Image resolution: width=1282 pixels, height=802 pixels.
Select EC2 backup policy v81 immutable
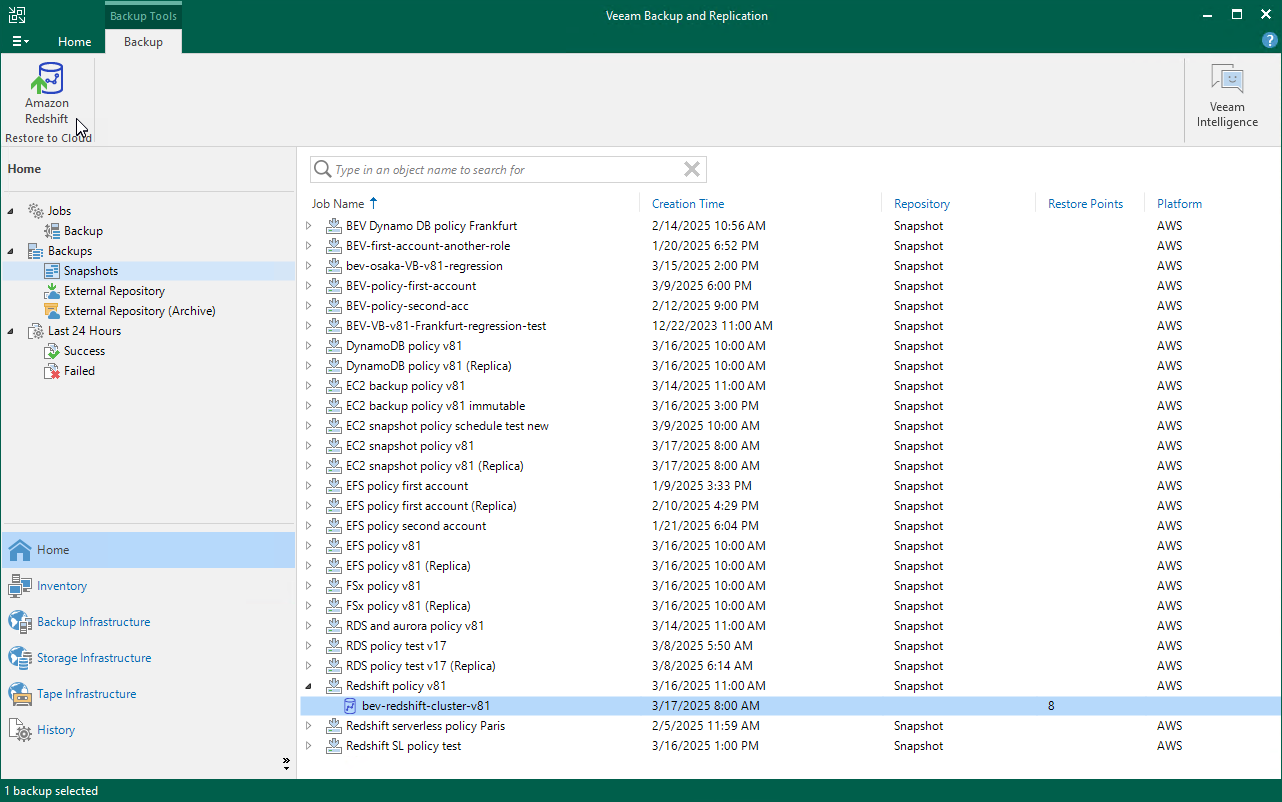click(x=435, y=406)
